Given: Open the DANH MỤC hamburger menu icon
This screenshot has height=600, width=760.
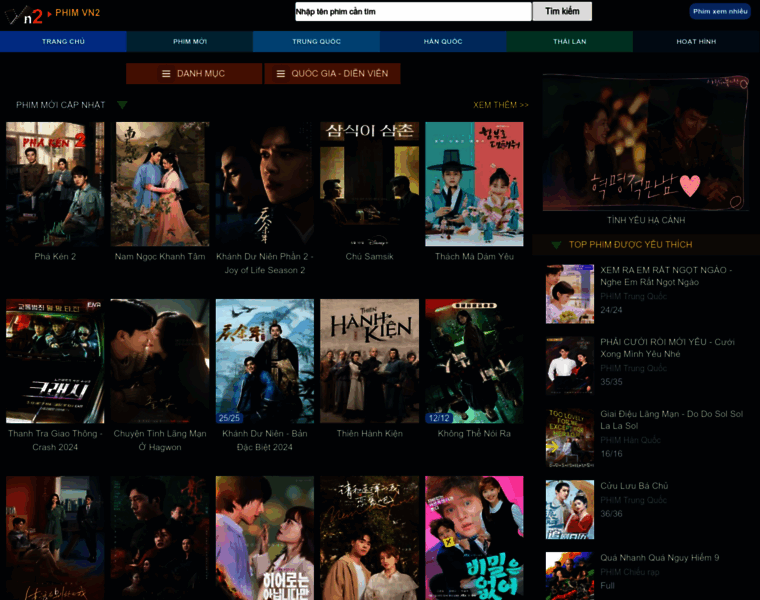Looking at the screenshot, I should tap(166, 74).
